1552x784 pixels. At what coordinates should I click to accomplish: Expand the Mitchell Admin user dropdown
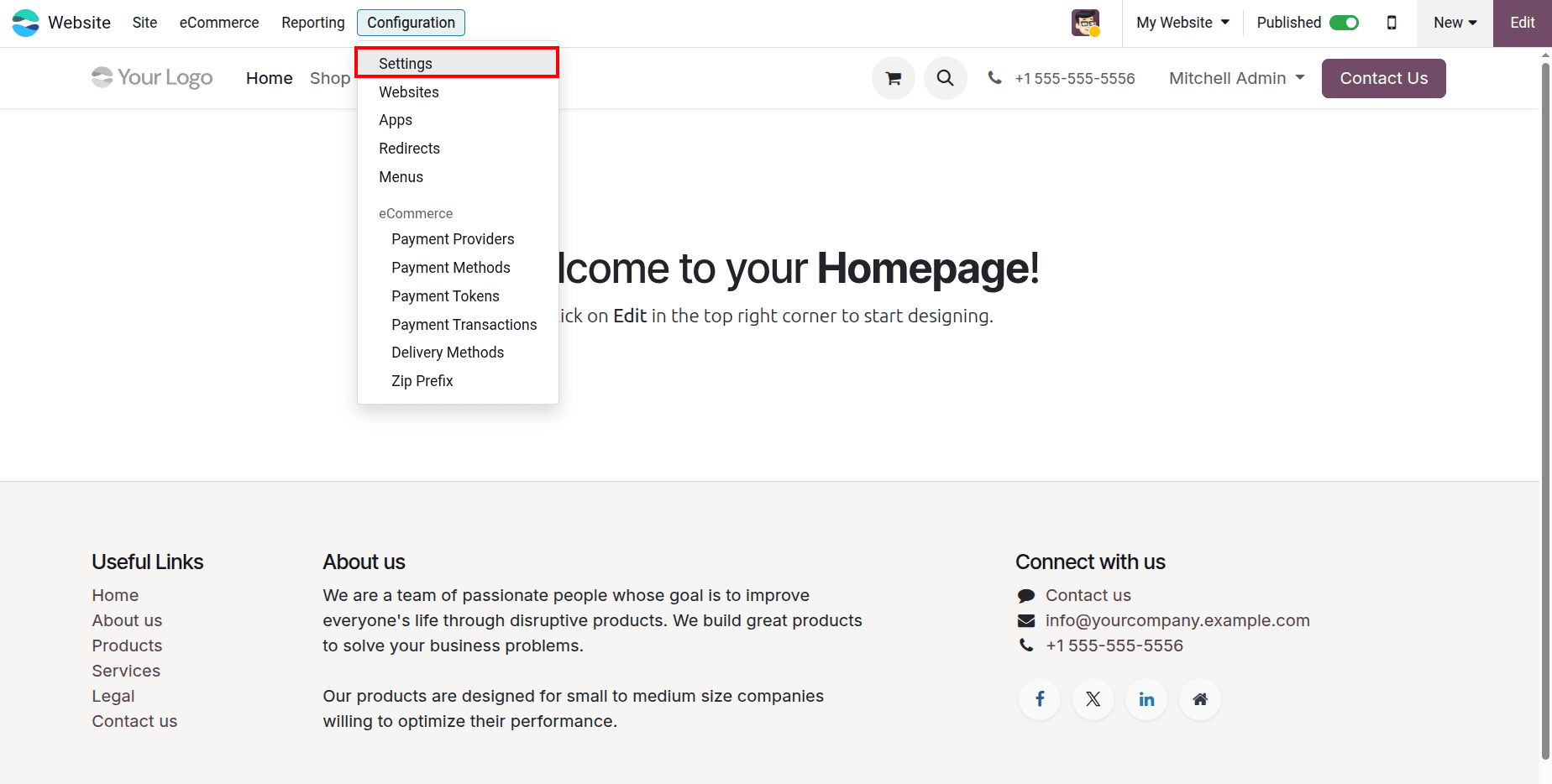tap(1236, 78)
